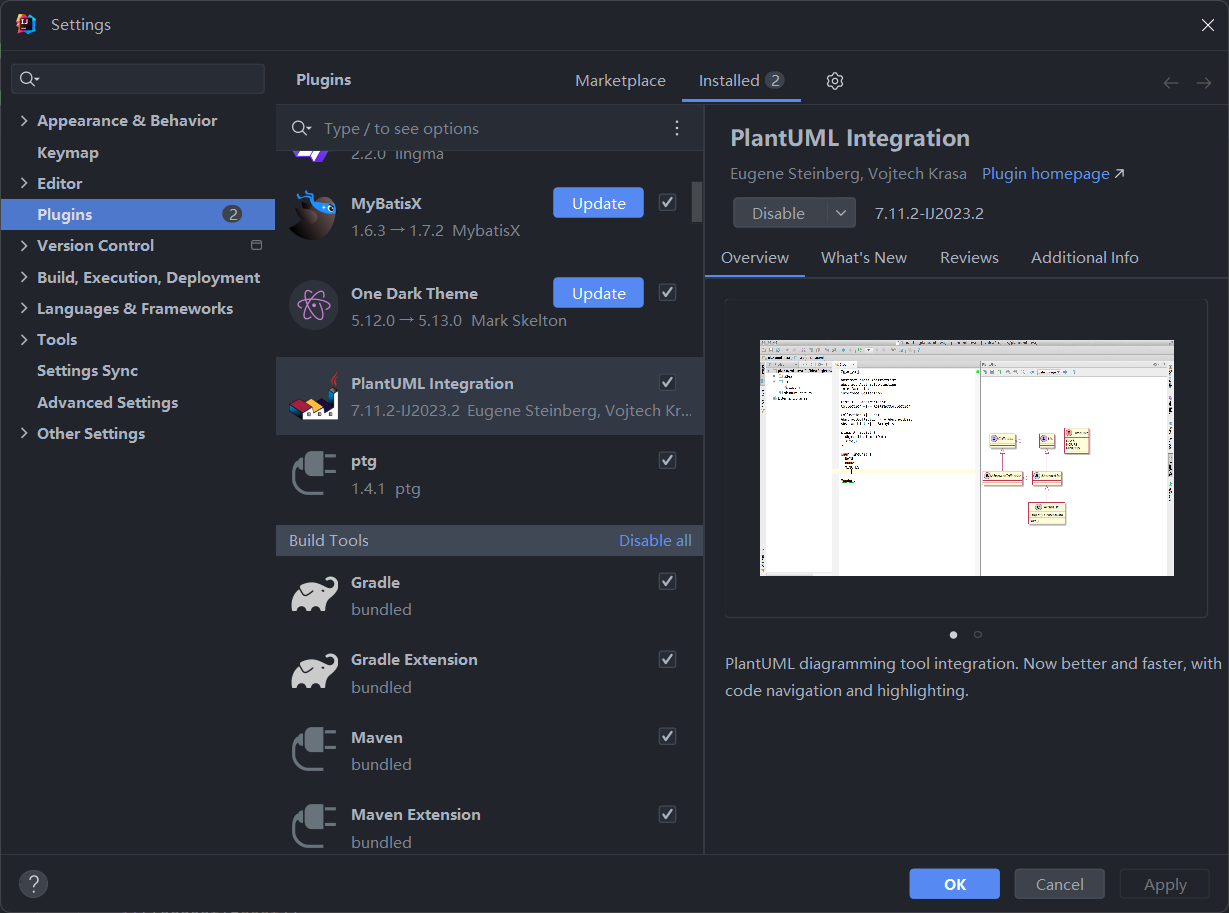The image size is (1229, 913).
Task: Click the Gradle Extension elephant icon
Action: 314,671
